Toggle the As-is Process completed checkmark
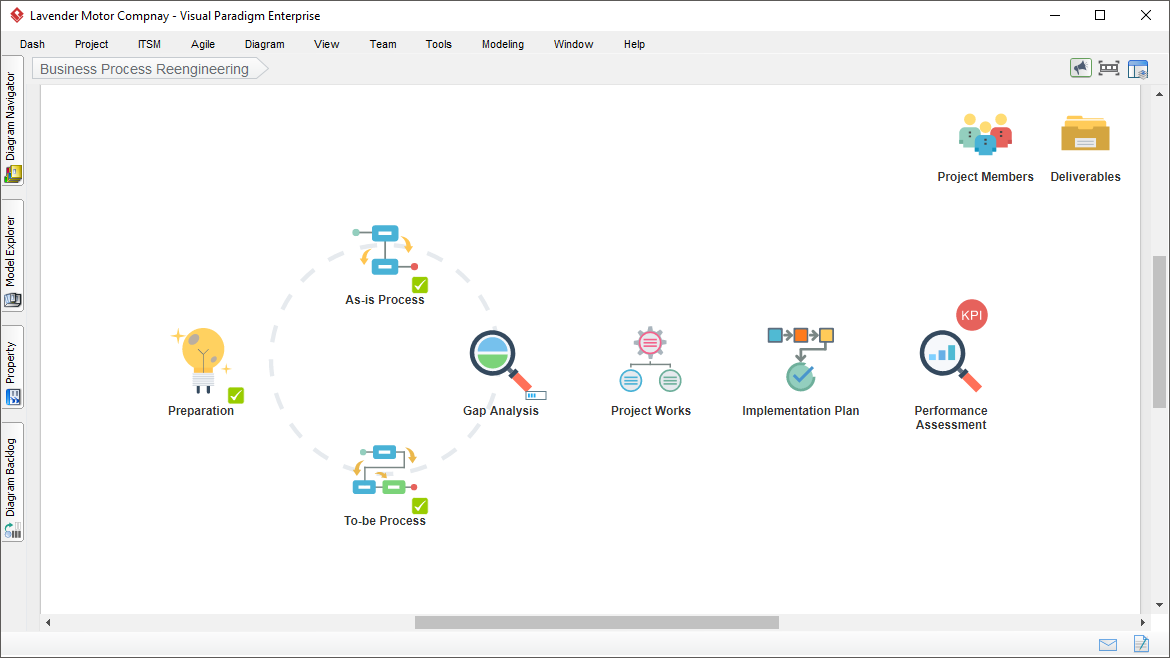The height and width of the screenshot is (658, 1170). (x=420, y=285)
